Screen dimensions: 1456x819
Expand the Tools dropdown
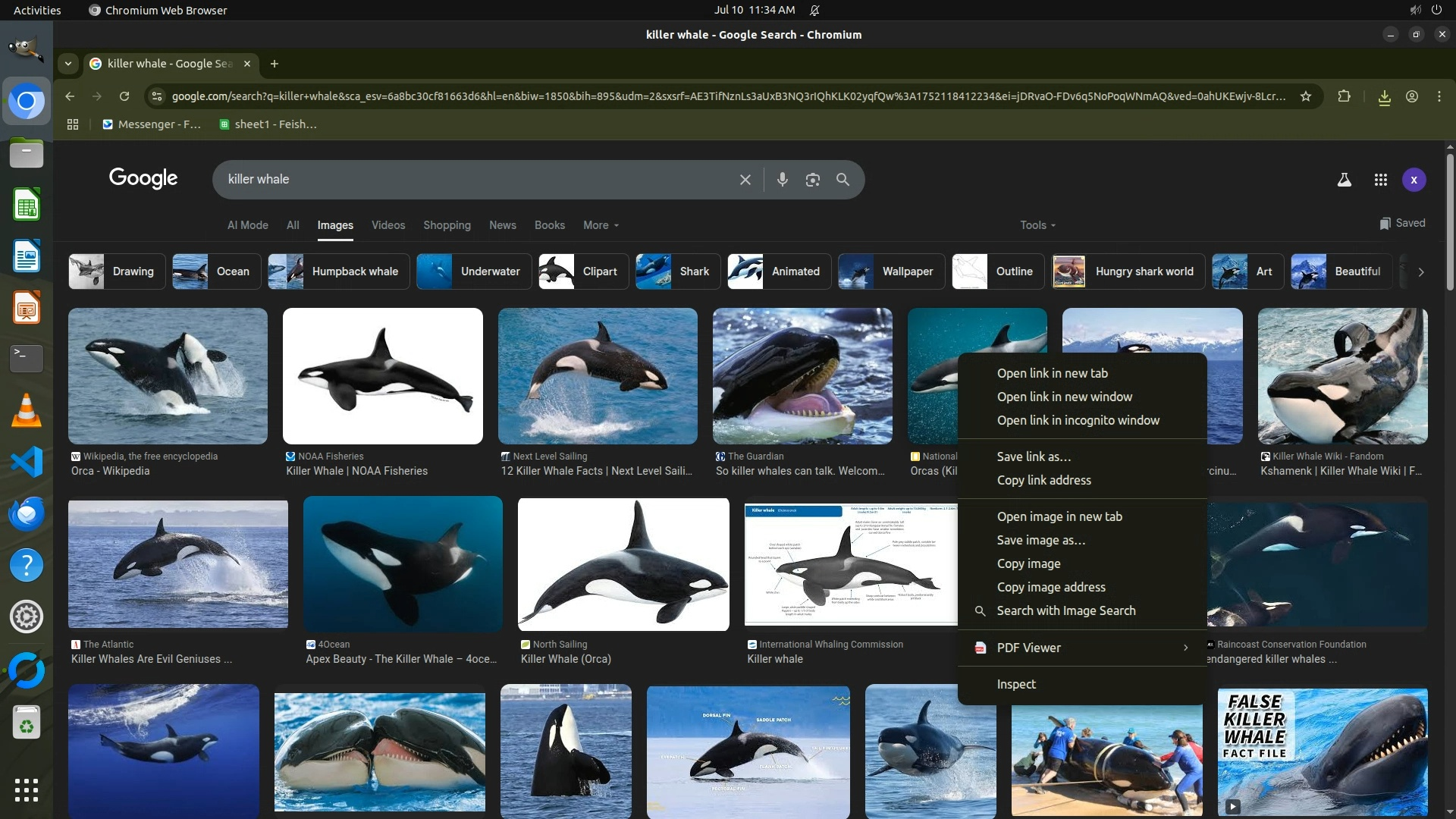[1037, 225]
